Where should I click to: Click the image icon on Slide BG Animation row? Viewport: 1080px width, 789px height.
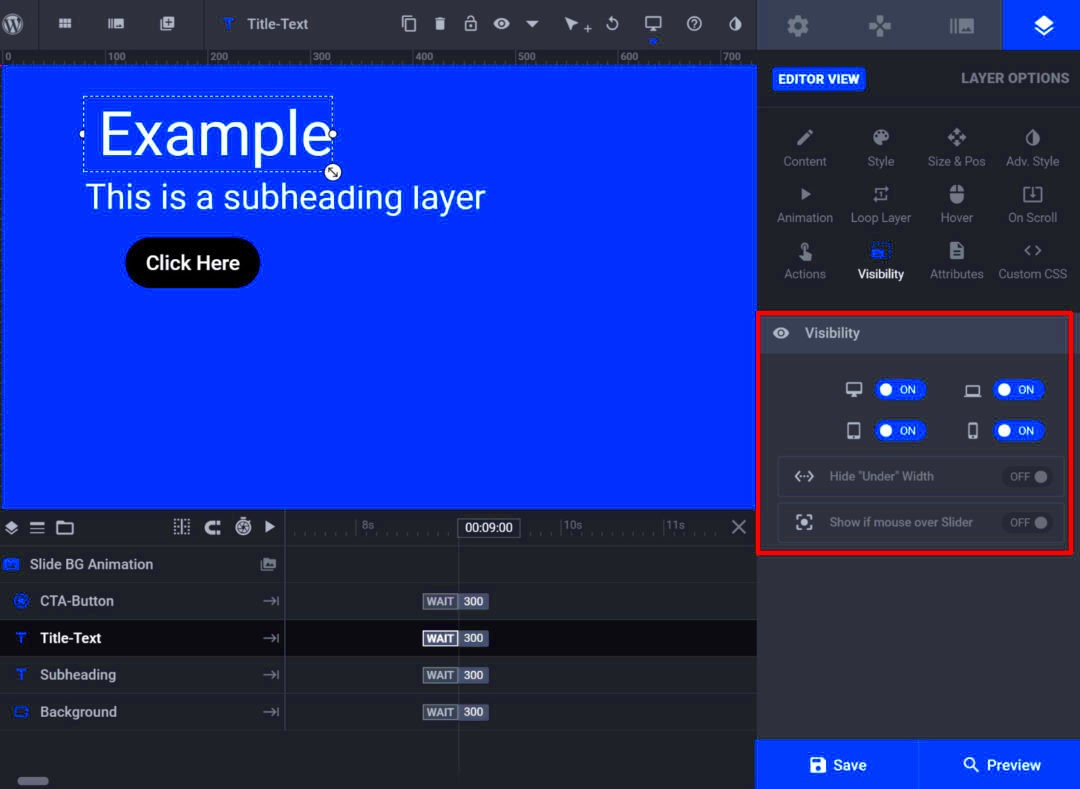point(269,565)
